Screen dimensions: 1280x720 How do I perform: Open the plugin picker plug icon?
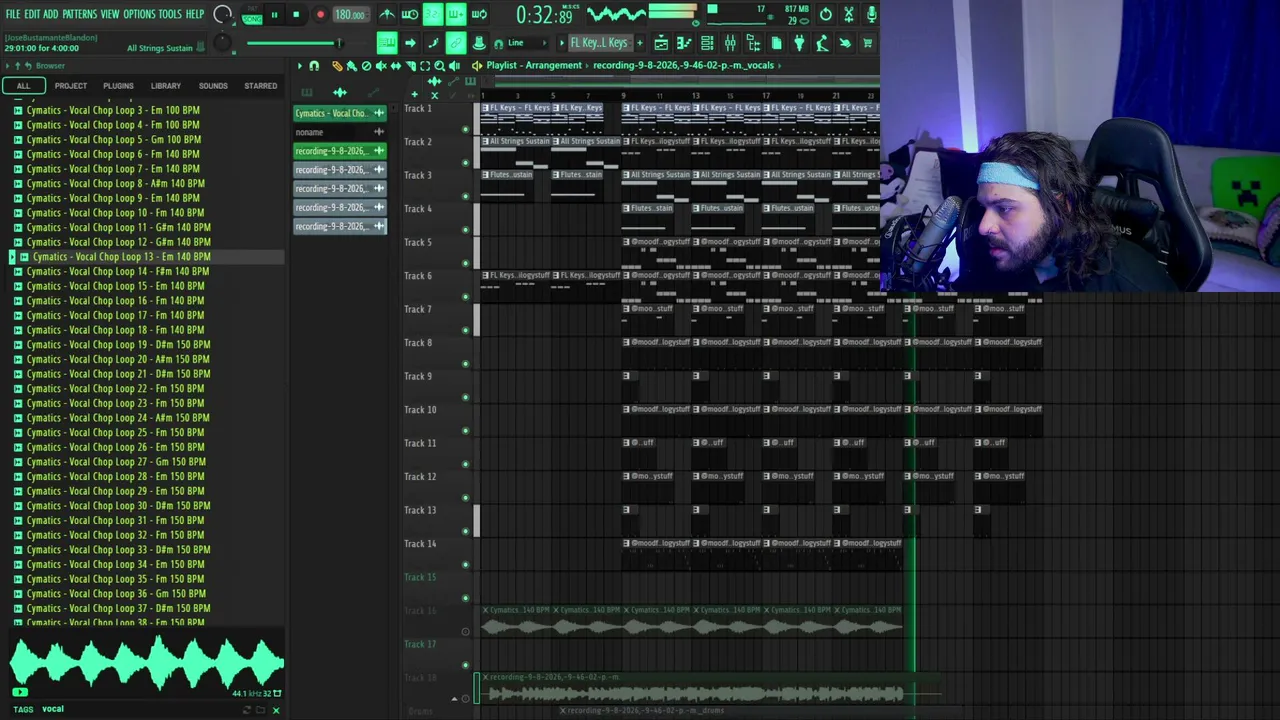pos(799,43)
